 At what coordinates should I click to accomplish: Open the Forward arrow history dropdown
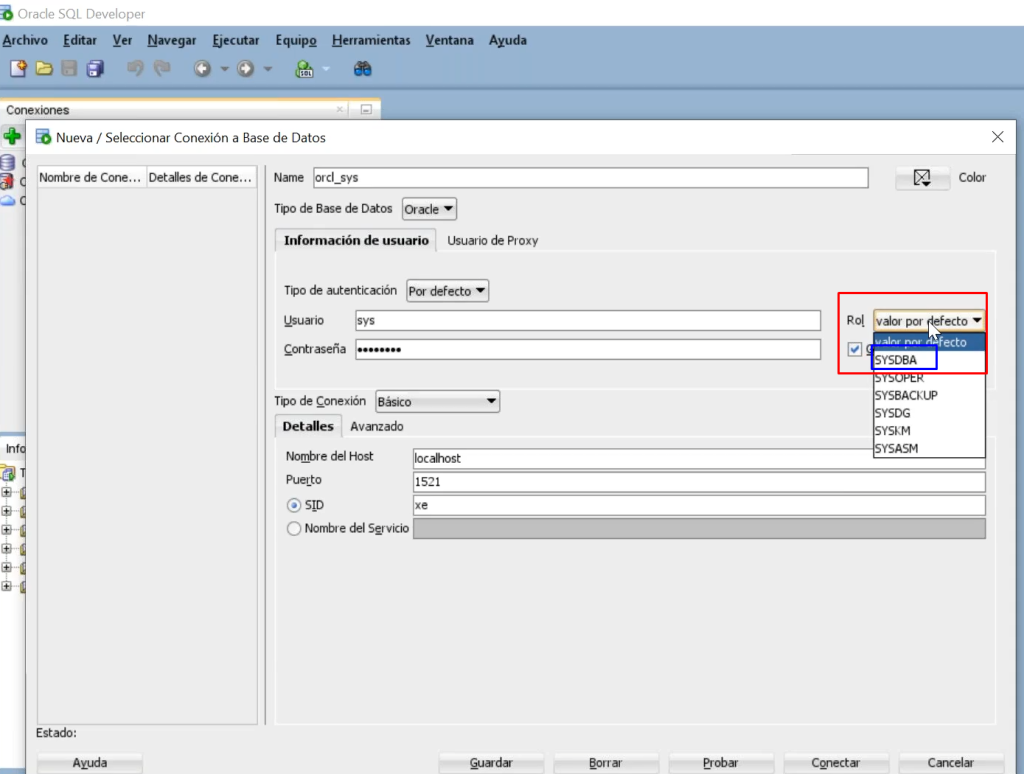(x=267, y=69)
